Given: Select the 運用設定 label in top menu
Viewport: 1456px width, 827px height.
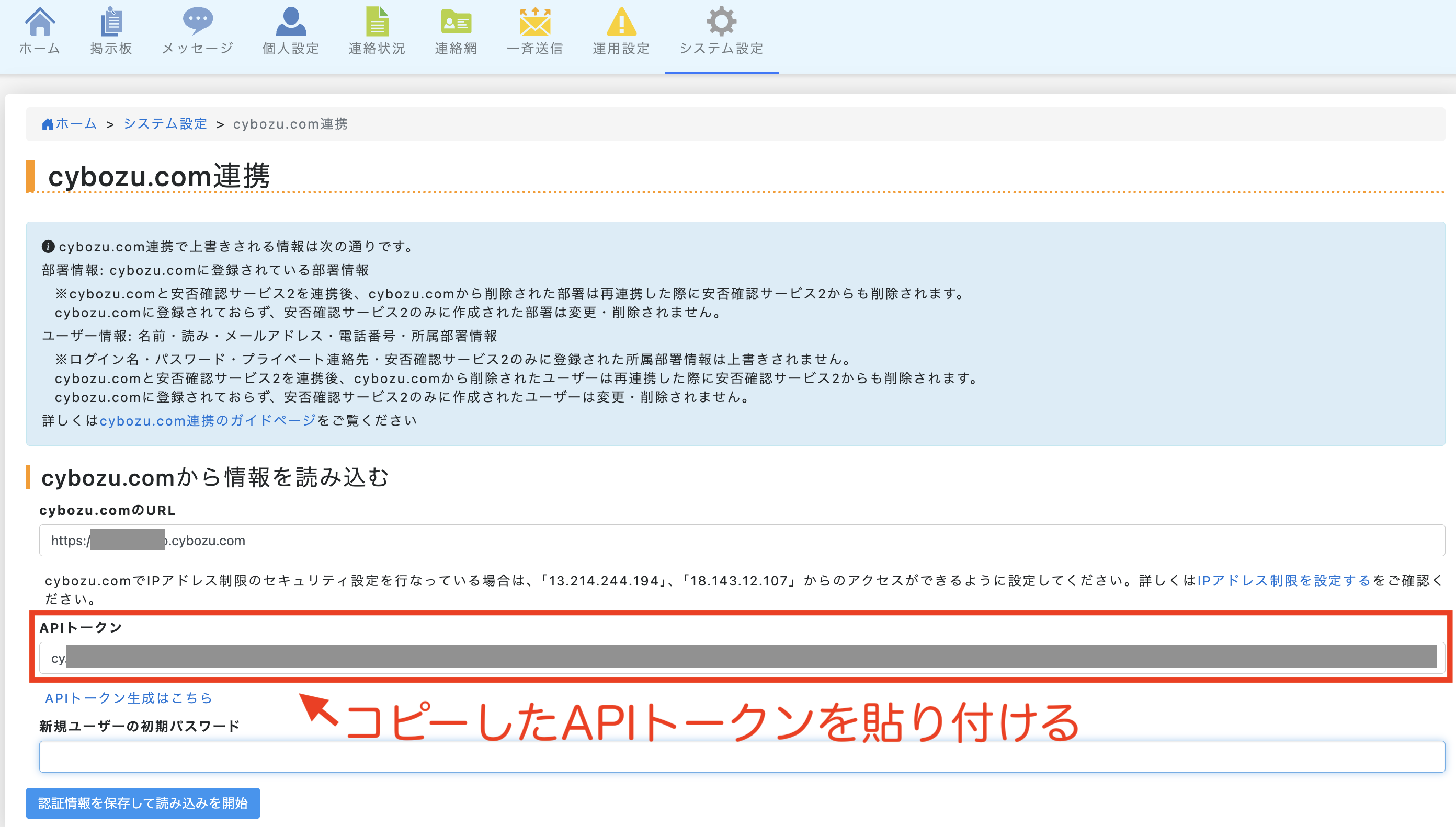Looking at the screenshot, I should tap(621, 49).
